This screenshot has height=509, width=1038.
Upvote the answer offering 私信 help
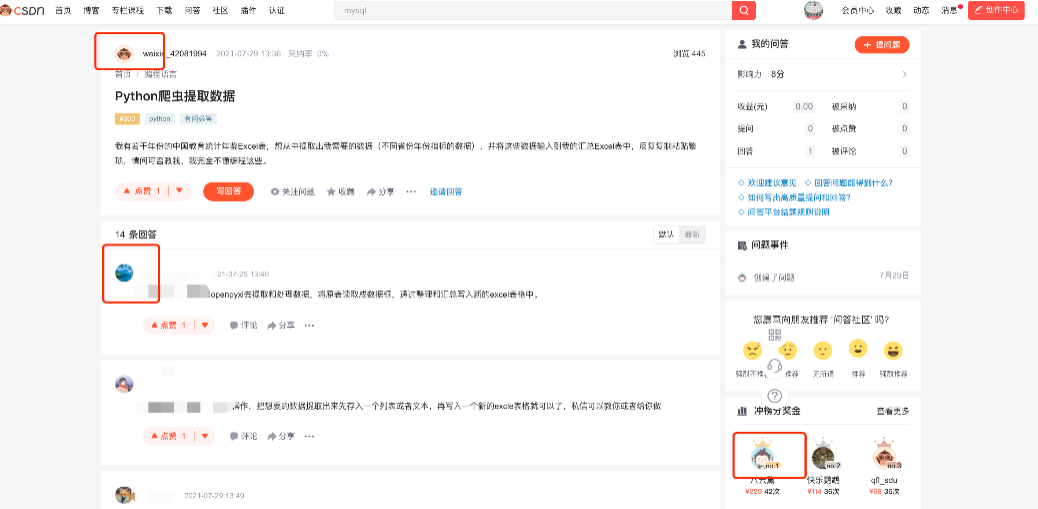point(168,436)
